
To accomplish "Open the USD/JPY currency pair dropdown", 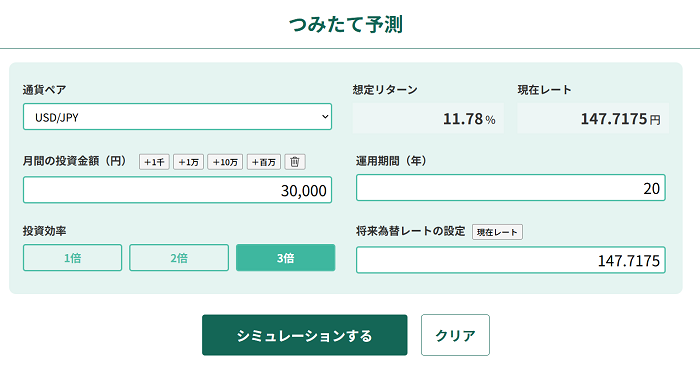I will pyautogui.click(x=177, y=117).
